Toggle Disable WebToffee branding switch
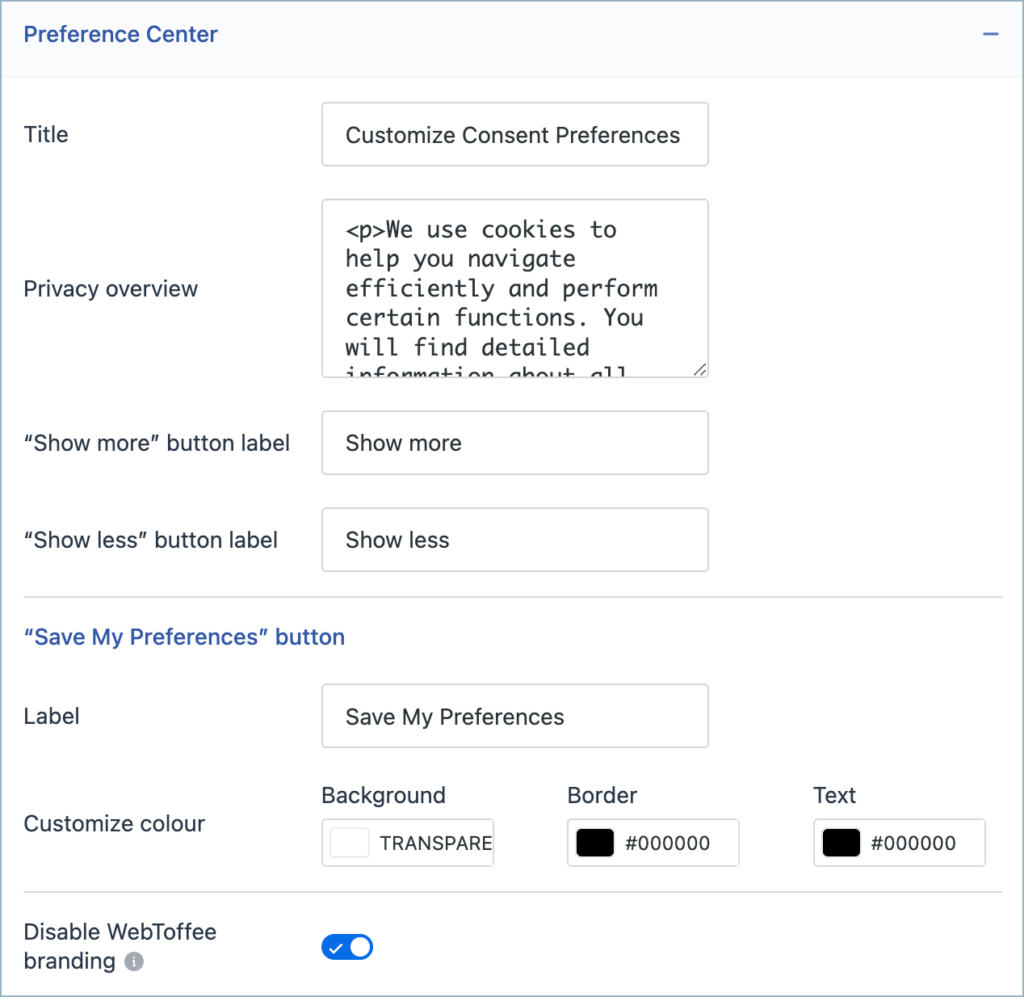This screenshot has height=997, width=1024. tap(347, 947)
